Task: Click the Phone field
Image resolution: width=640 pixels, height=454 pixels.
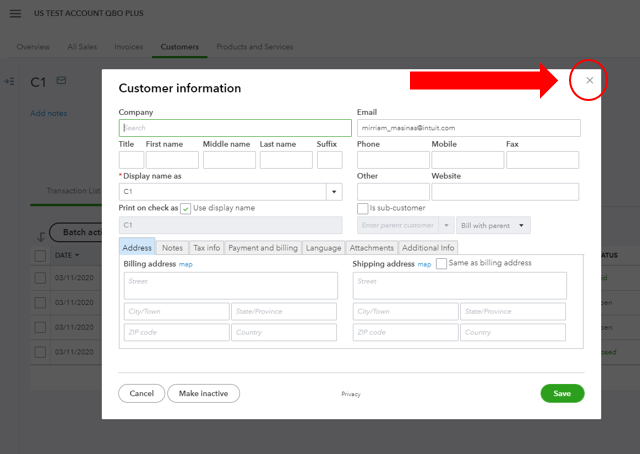Action: click(393, 160)
